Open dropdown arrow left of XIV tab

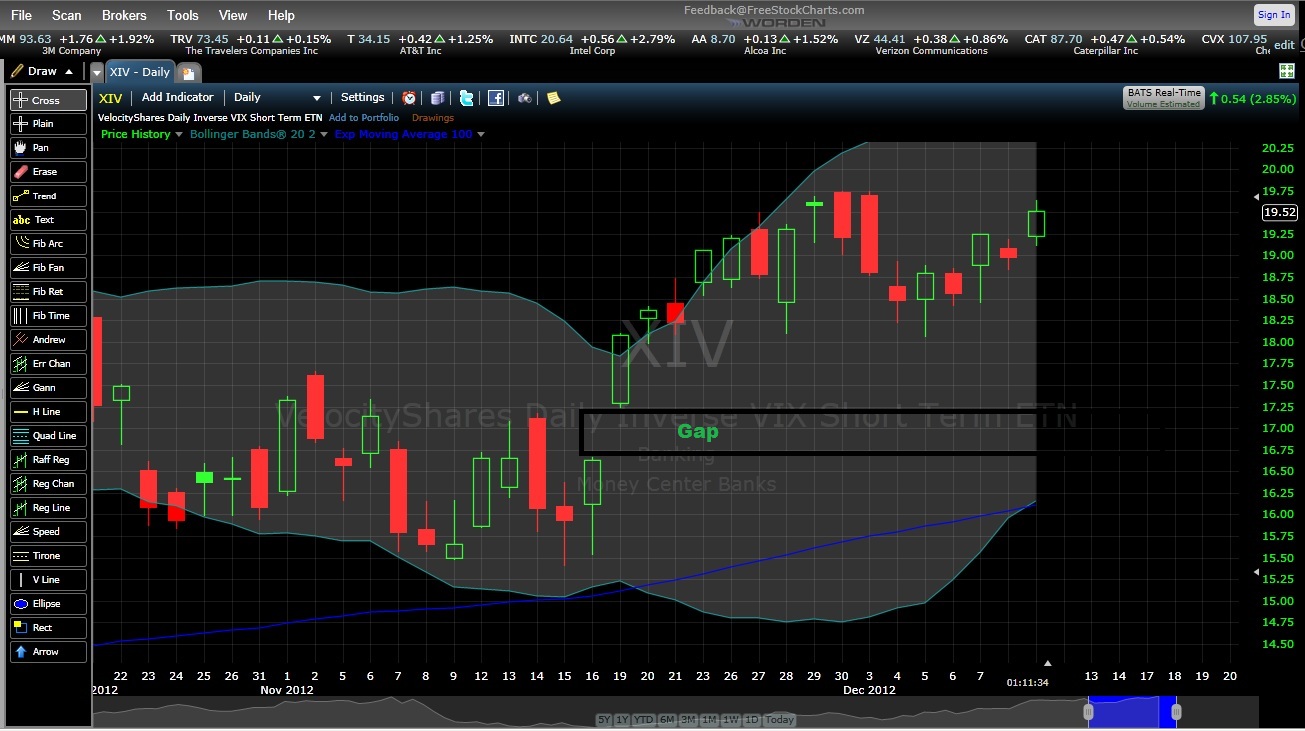tap(97, 73)
